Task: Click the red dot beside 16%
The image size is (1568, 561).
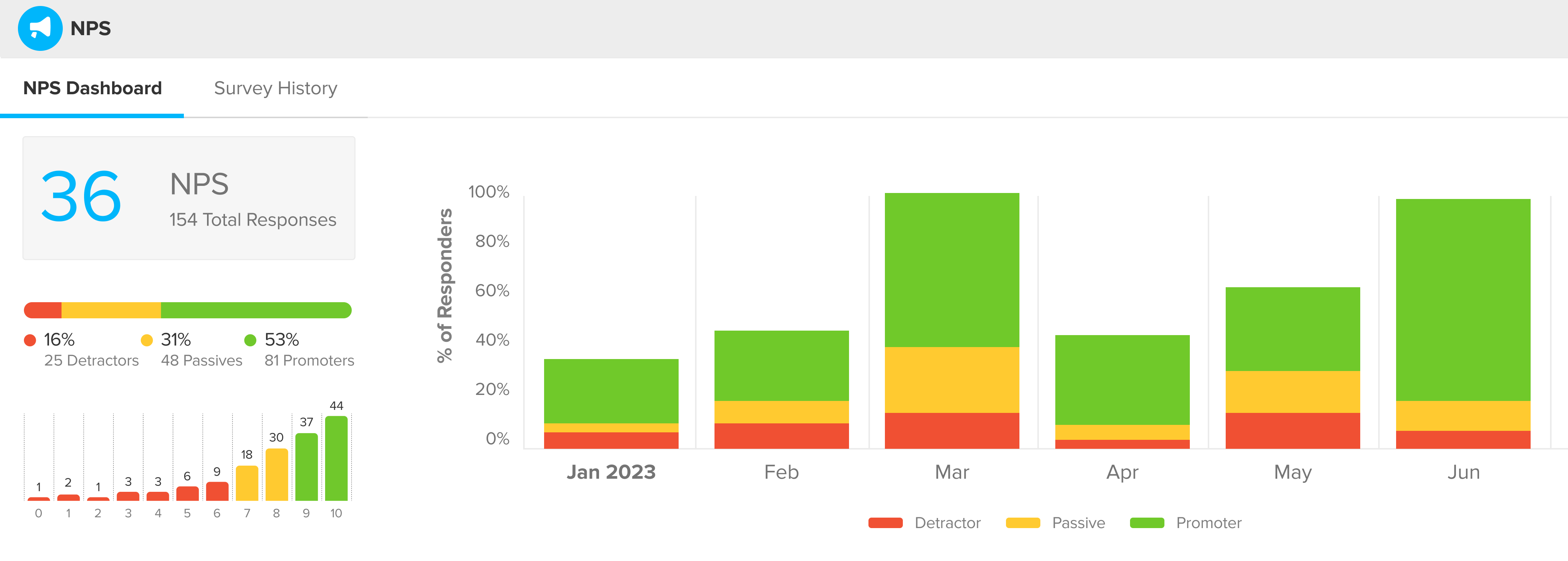Action: coord(30,340)
